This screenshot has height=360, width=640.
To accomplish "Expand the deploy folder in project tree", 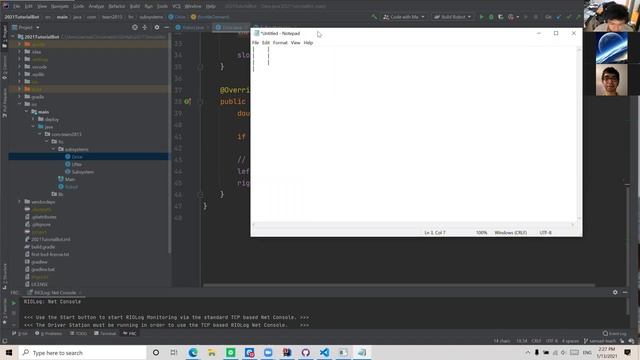I will (x=33, y=119).
